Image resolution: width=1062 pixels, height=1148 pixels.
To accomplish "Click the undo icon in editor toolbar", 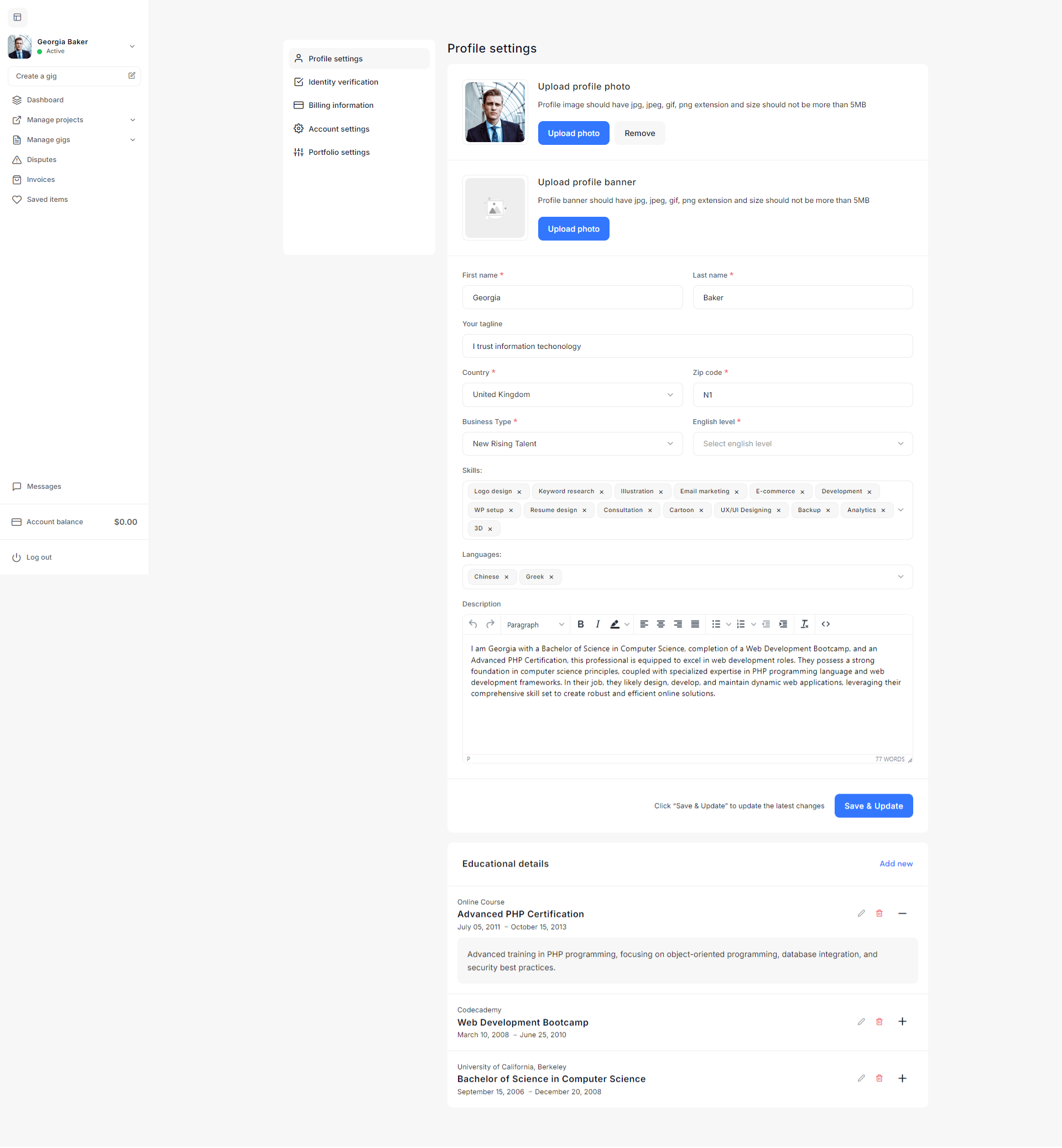I will 473,624.
